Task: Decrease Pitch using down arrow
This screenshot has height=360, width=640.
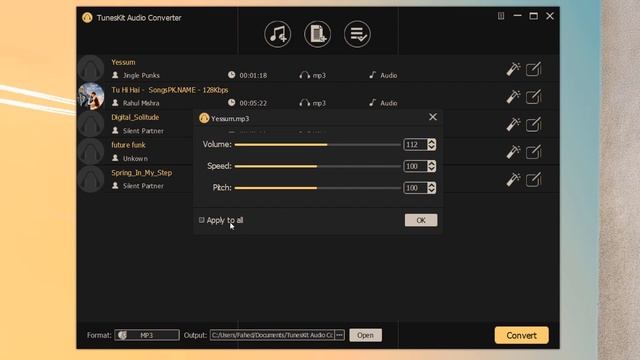Action: [431, 191]
